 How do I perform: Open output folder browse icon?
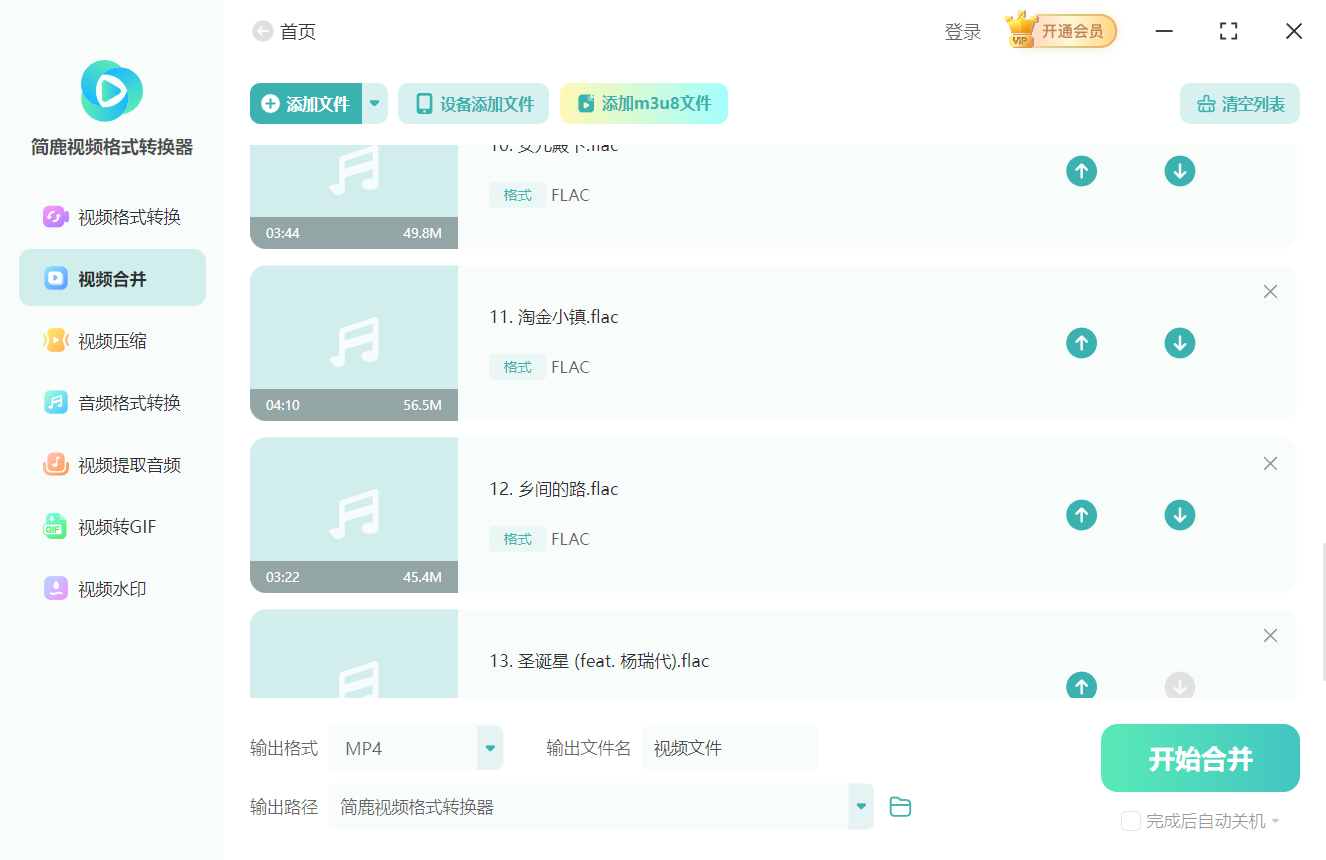[900, 807]
